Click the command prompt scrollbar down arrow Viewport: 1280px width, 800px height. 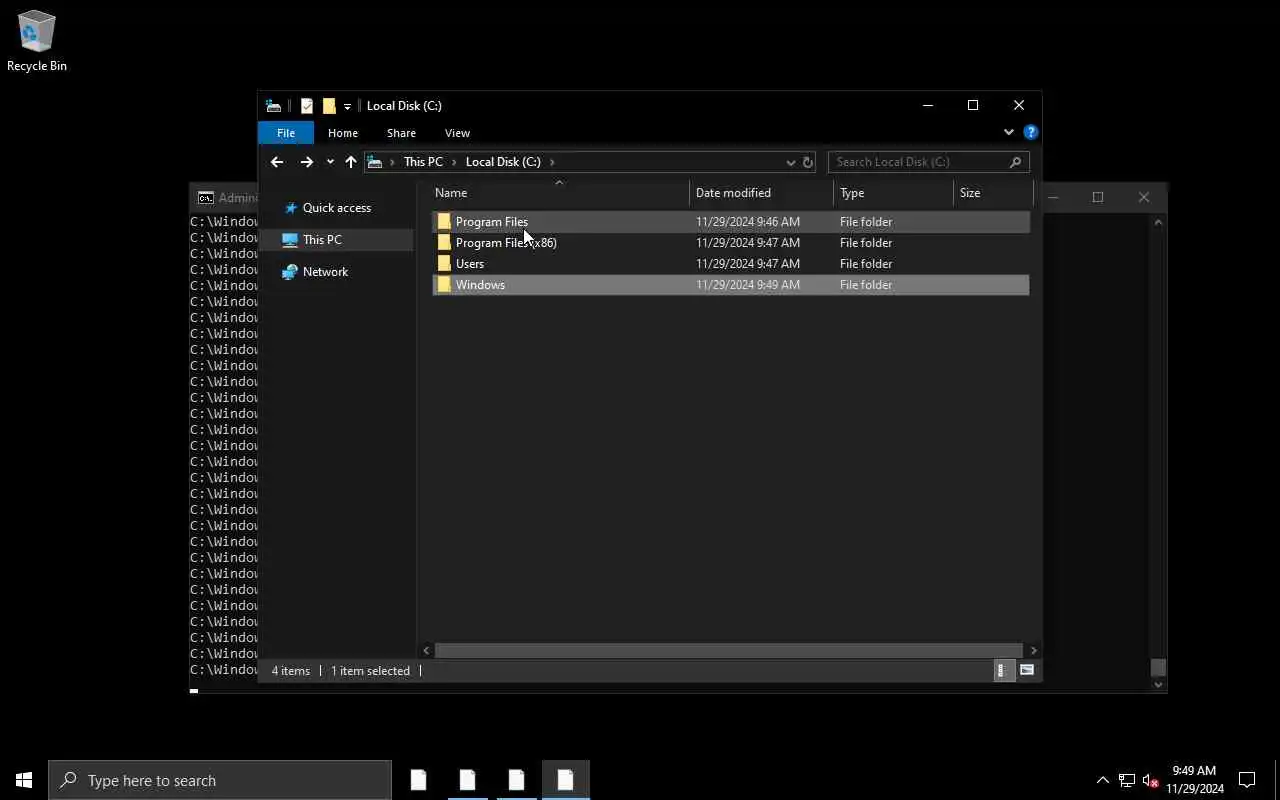[1159, 685]
